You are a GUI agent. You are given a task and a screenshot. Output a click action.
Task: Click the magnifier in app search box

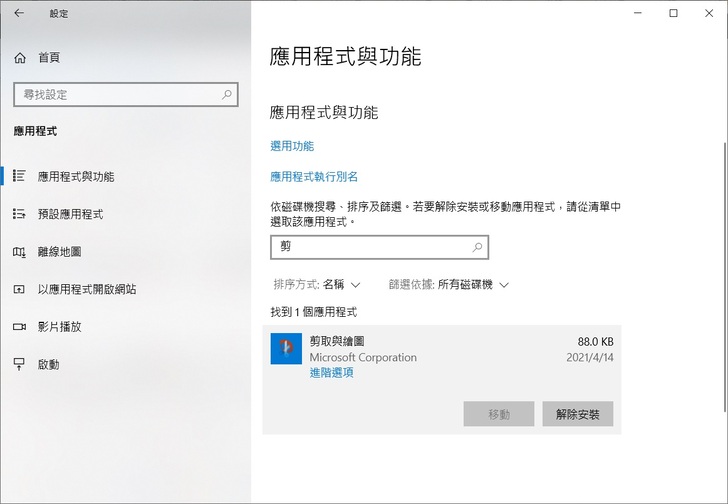tap(477, 246)
